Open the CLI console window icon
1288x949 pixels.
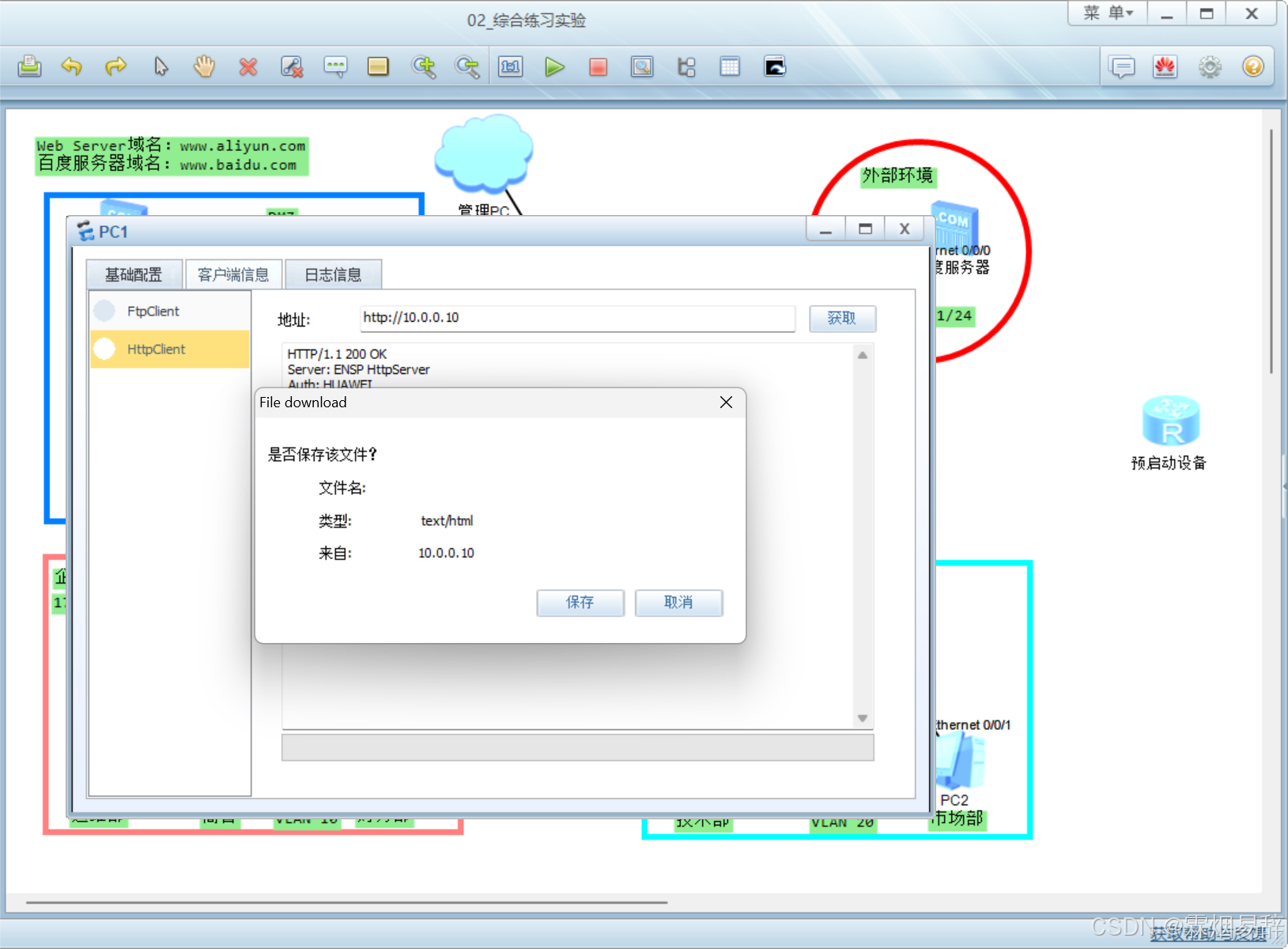coord(775,66)
